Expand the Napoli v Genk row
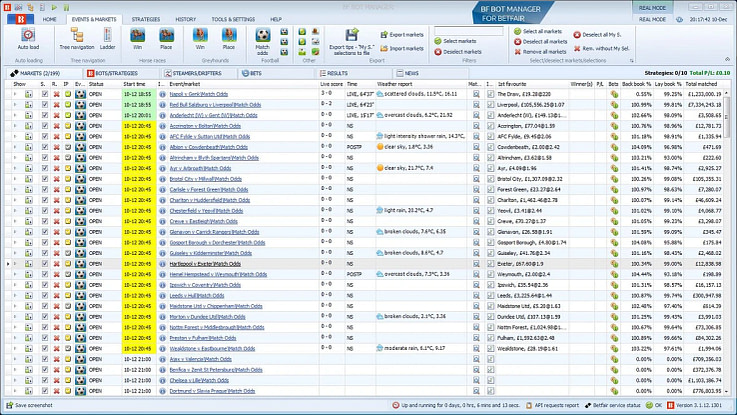The height and width of the screenshot is (415, 737). 15,94
